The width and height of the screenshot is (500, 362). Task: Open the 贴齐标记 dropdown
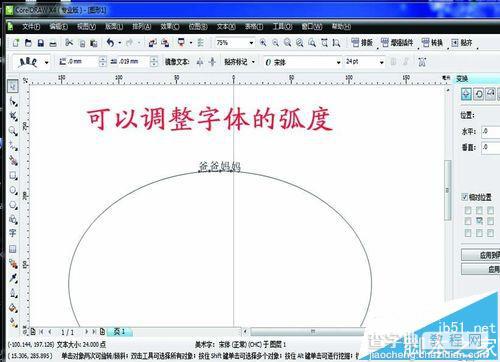[x=253, y=62]
